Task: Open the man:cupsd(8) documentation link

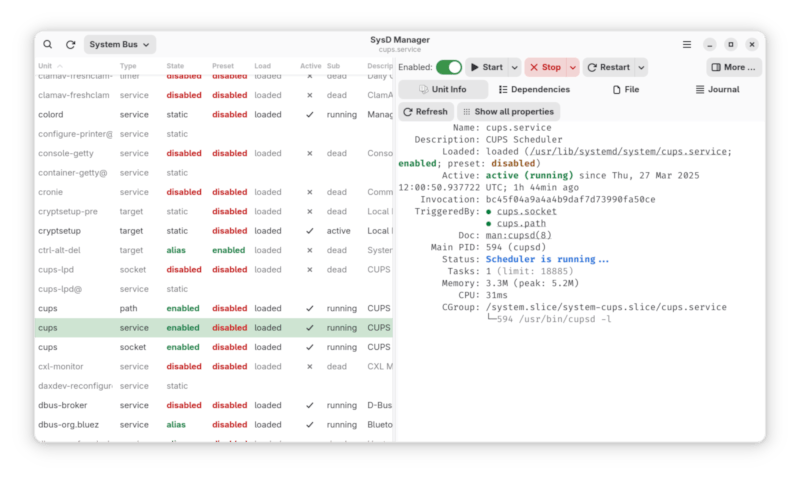Action: point(520,235)
